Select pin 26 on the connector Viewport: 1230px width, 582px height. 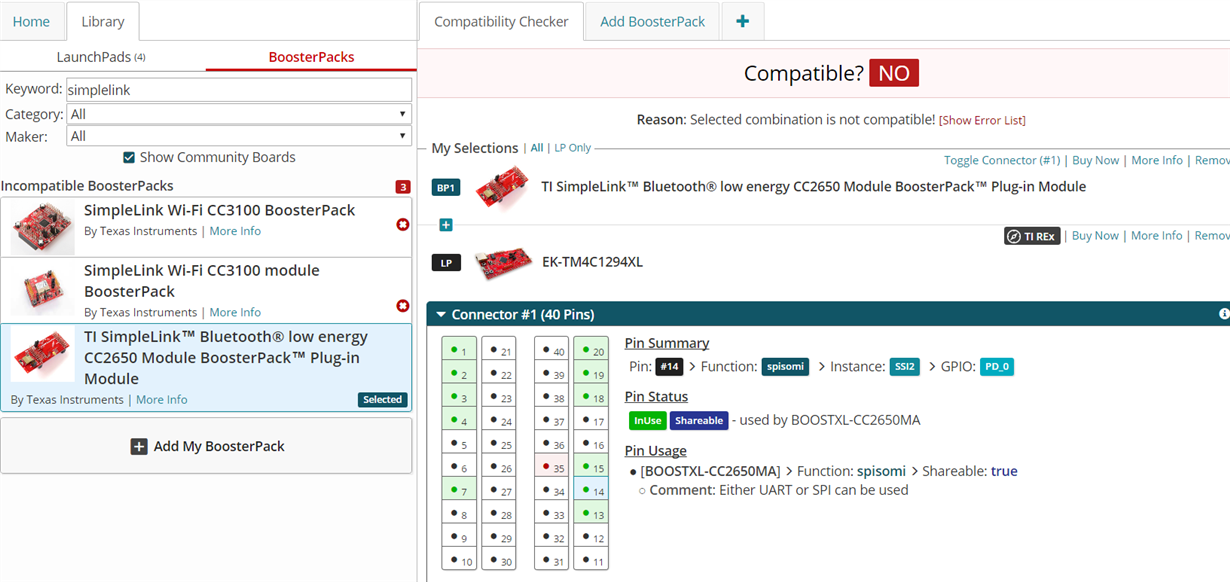(498, 467)
